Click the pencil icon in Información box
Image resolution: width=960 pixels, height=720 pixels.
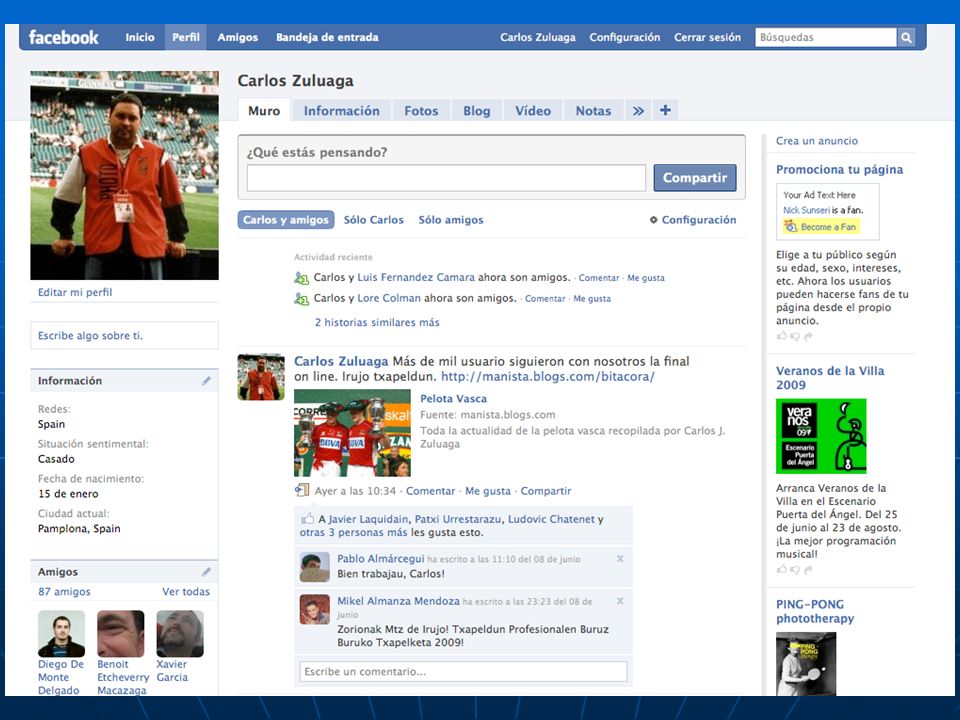[x=206, y=381]
